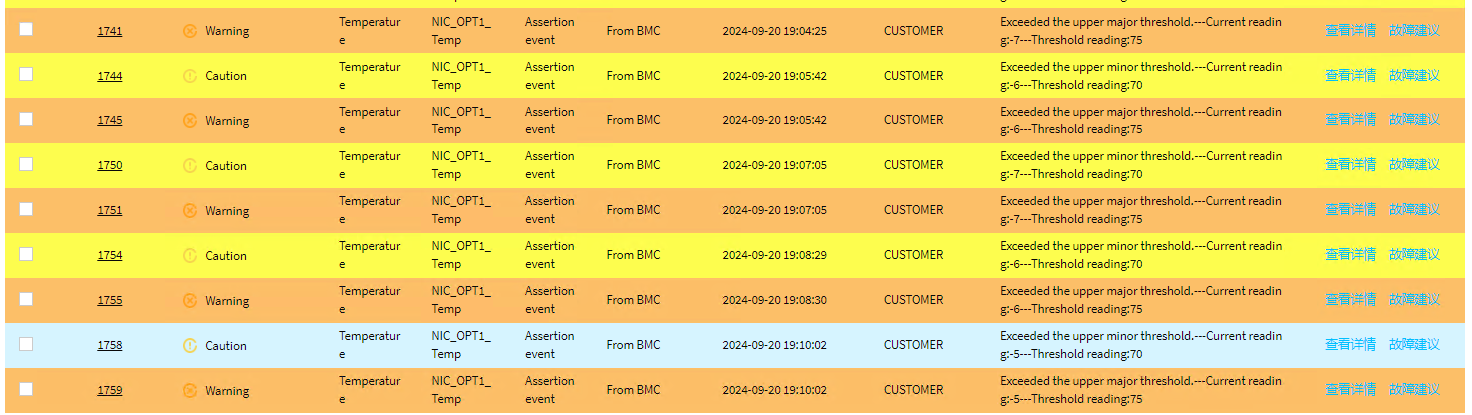The image size is (1472, 415).
Task: View 查看详情 for event 1754
Action: tap(1350, 255)
